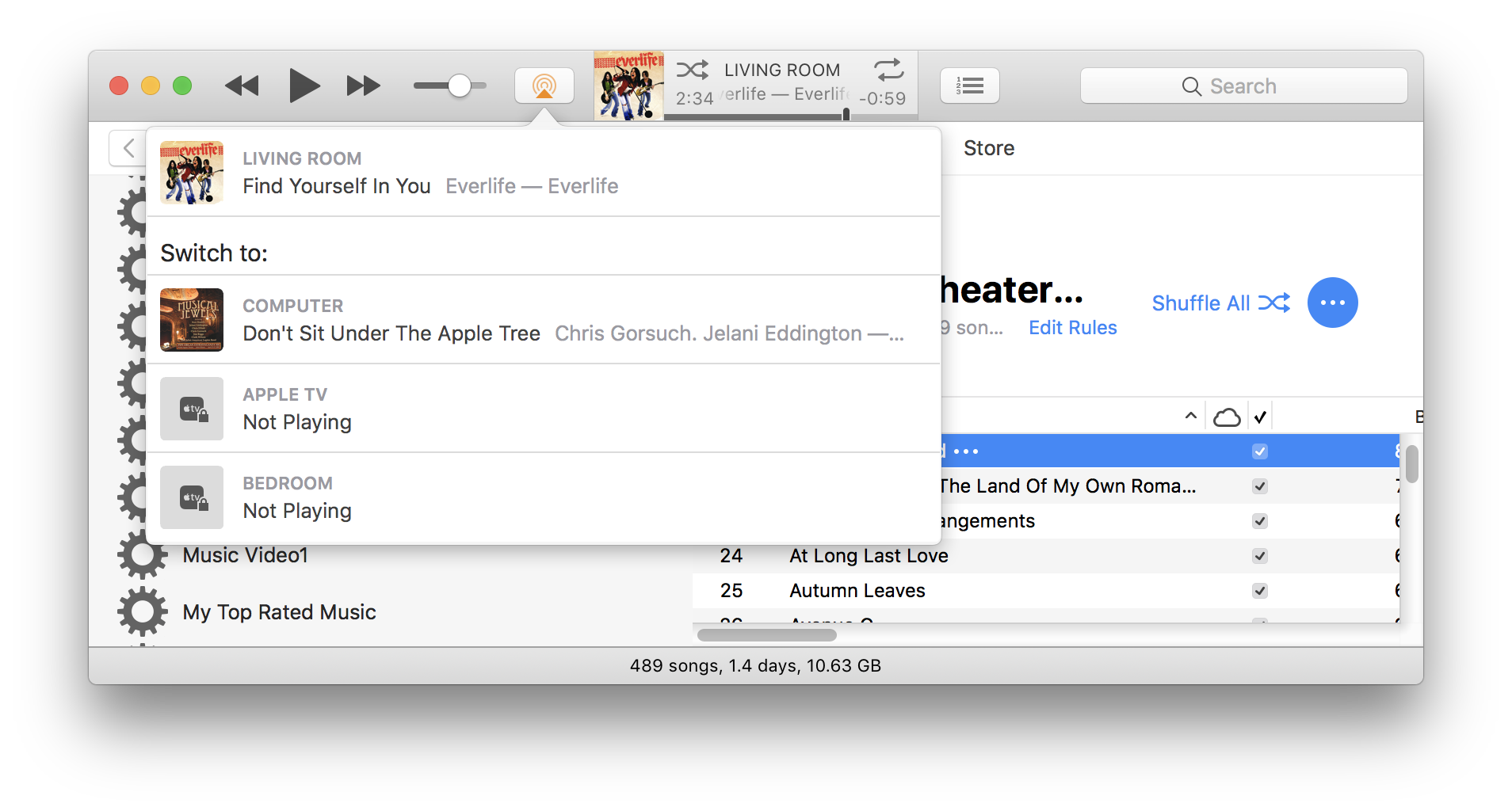Uncheck the selected blue row checkbox
This screenshot has height=811, width=1512.
(x=1260, y=451)
